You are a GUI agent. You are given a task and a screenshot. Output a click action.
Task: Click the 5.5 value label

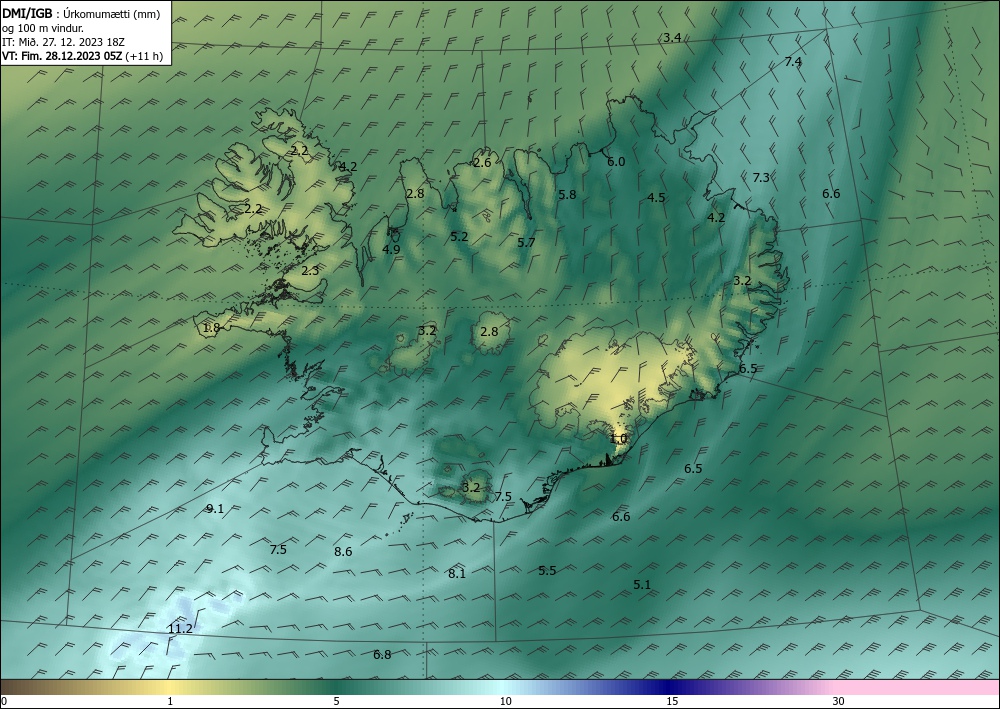tap(547, 571)
